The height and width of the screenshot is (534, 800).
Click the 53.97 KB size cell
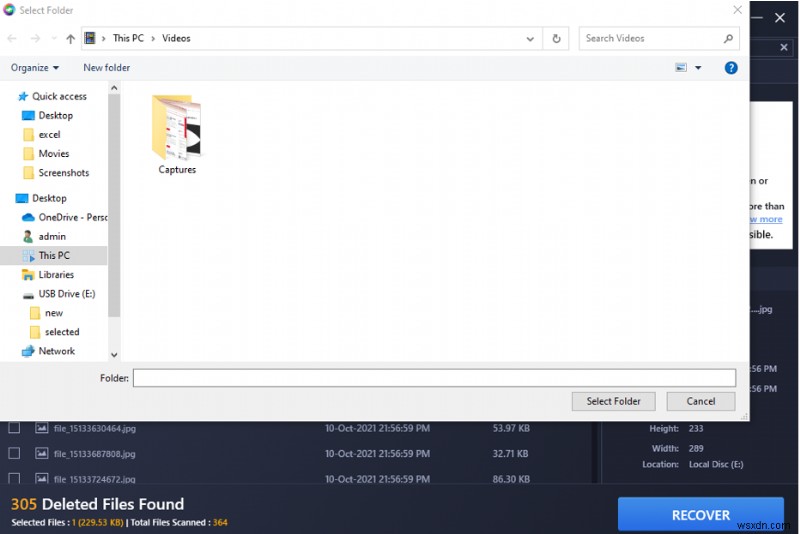tap(511, 428)
